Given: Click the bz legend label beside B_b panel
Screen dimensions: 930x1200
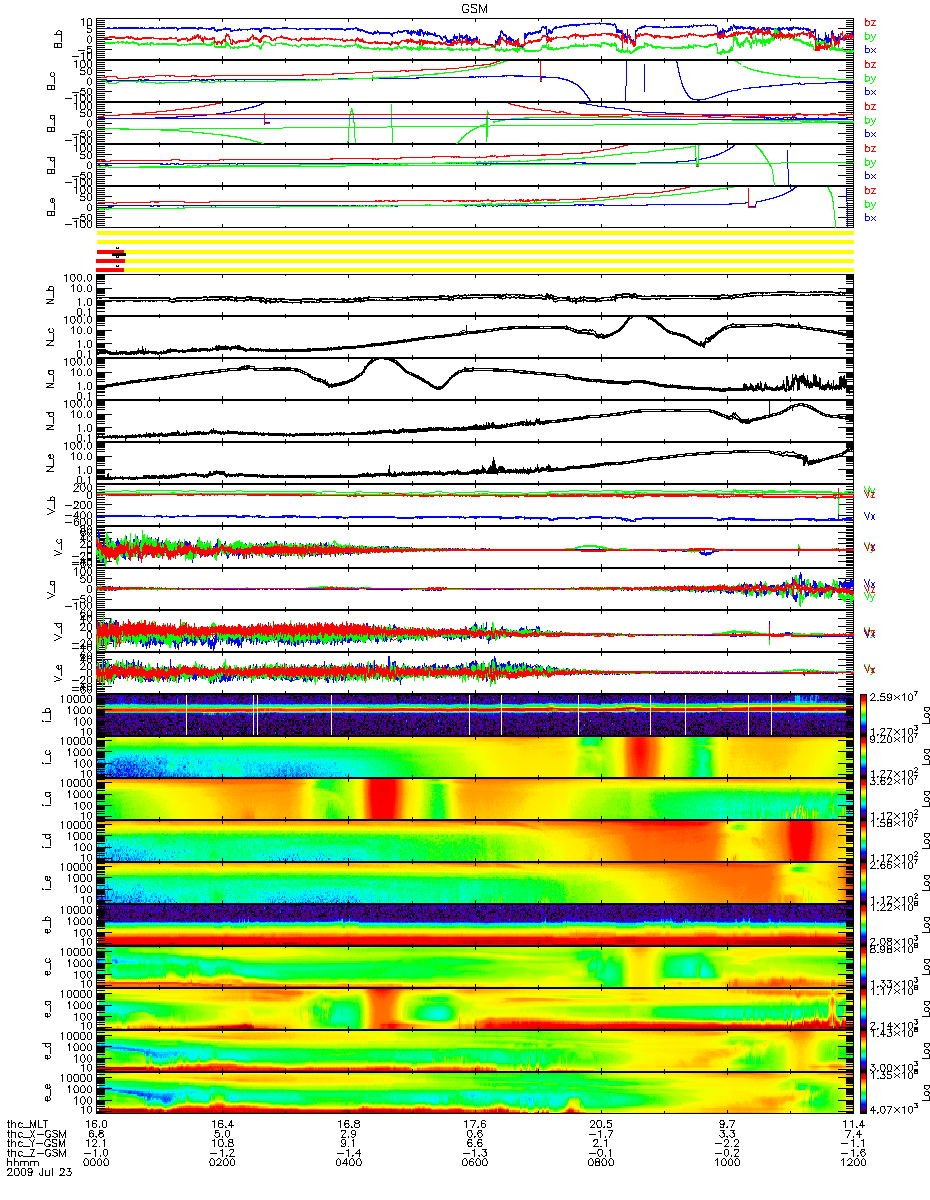Looking at the screenshot, I should 869,22.
